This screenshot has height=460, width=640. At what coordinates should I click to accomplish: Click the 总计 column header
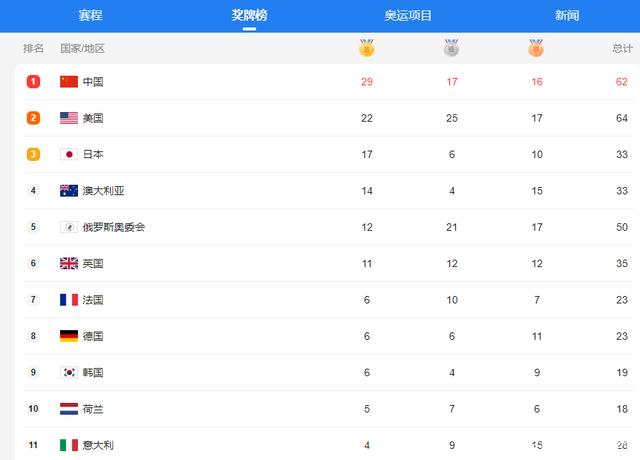[x=622, y=48]
